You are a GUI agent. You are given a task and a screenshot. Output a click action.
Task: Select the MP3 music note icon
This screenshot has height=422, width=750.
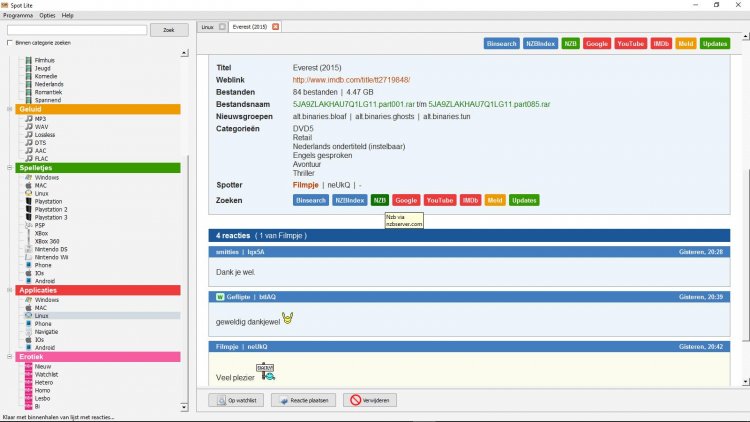[29, 119]
